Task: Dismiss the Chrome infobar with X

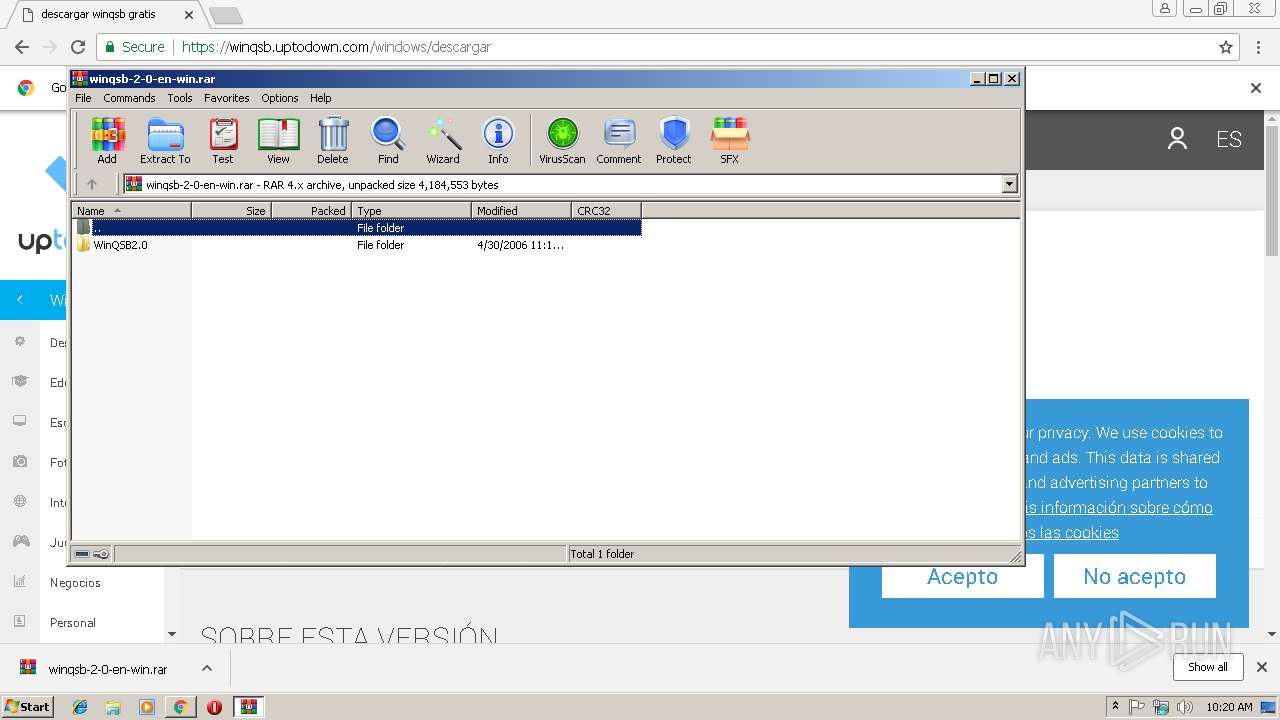Action: [x=1256, y=88]
